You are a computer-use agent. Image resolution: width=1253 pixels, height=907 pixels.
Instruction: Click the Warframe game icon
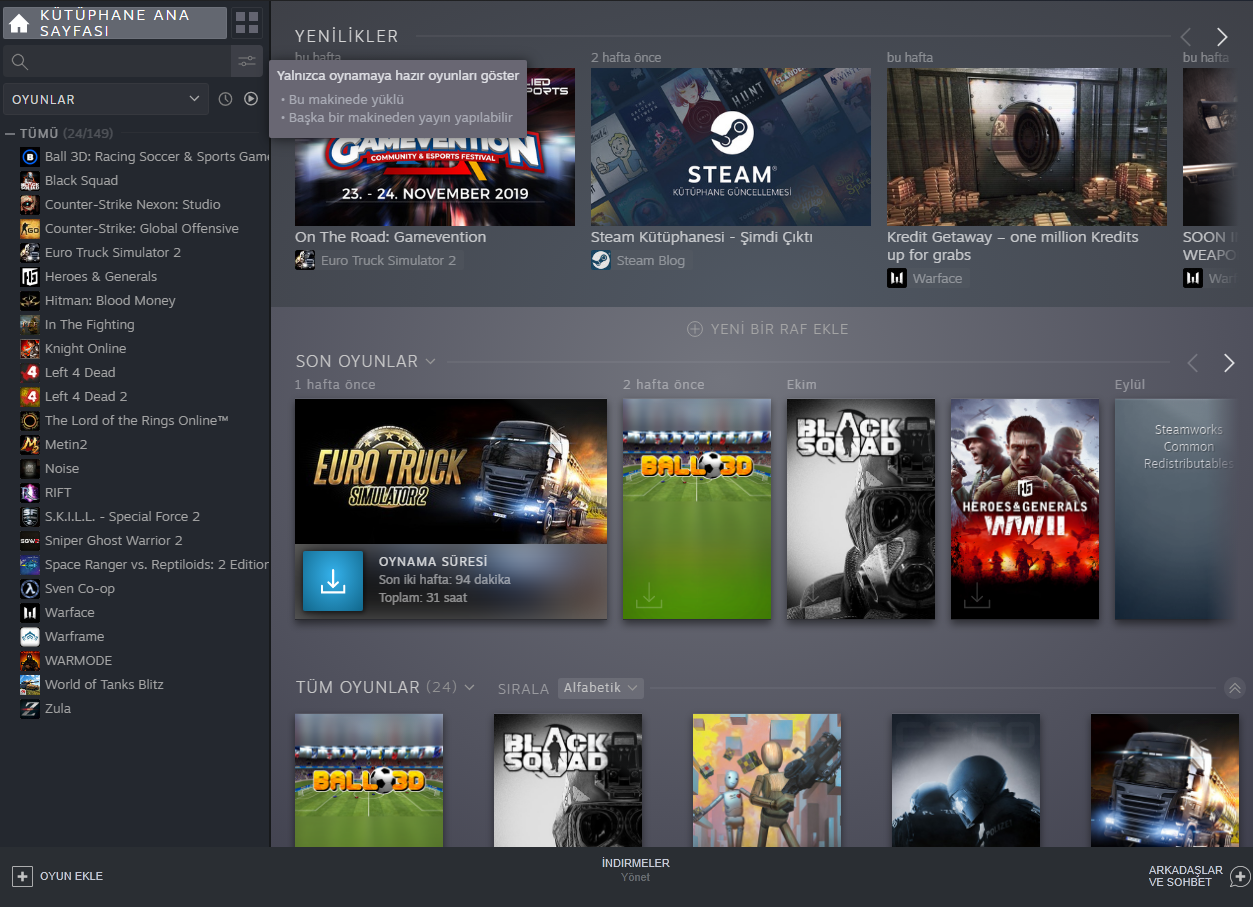point(30,636)
